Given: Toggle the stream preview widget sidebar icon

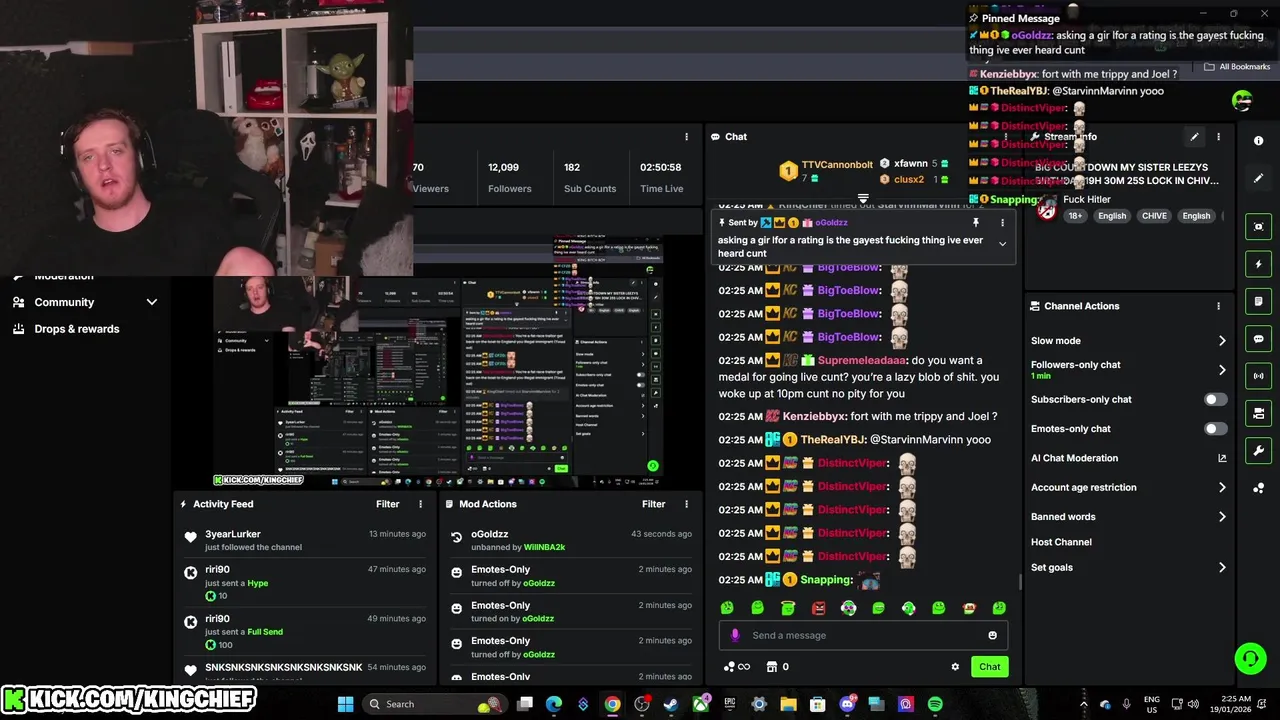Looking at the screenshot, I should 1258,227.
